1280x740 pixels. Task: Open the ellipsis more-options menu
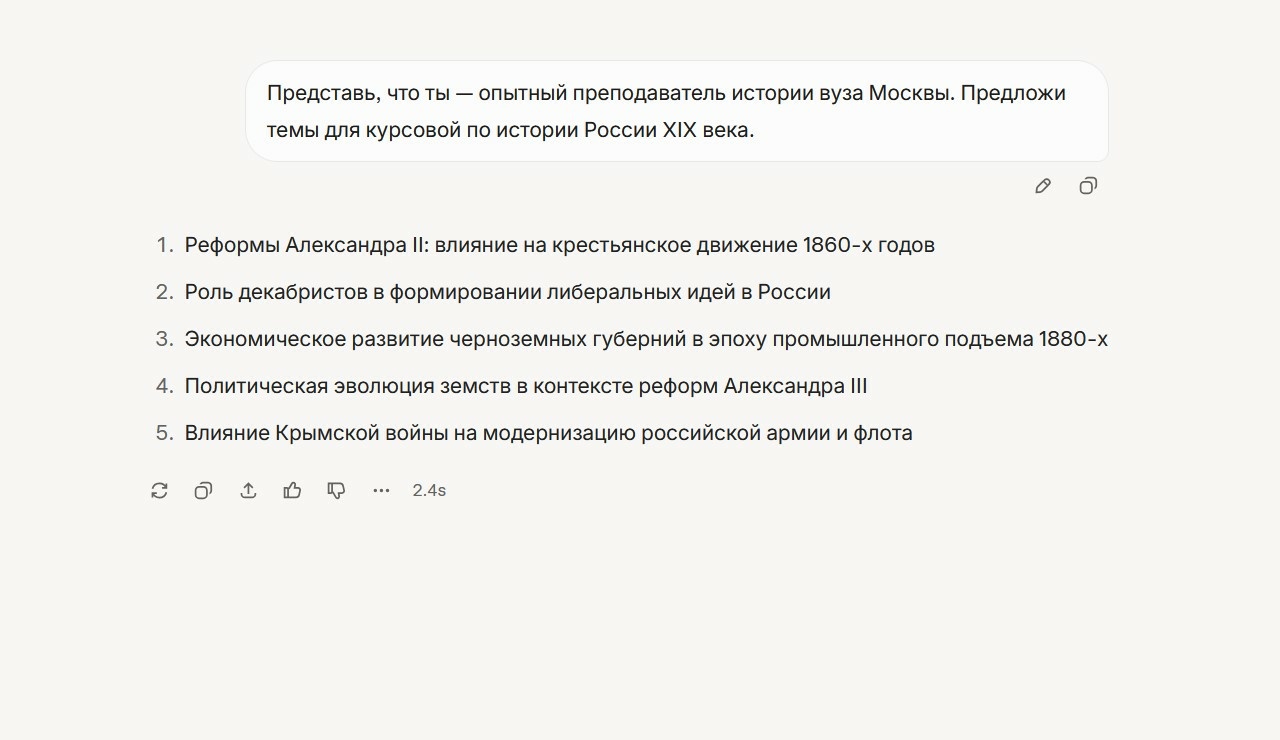(x=381, y=490)
